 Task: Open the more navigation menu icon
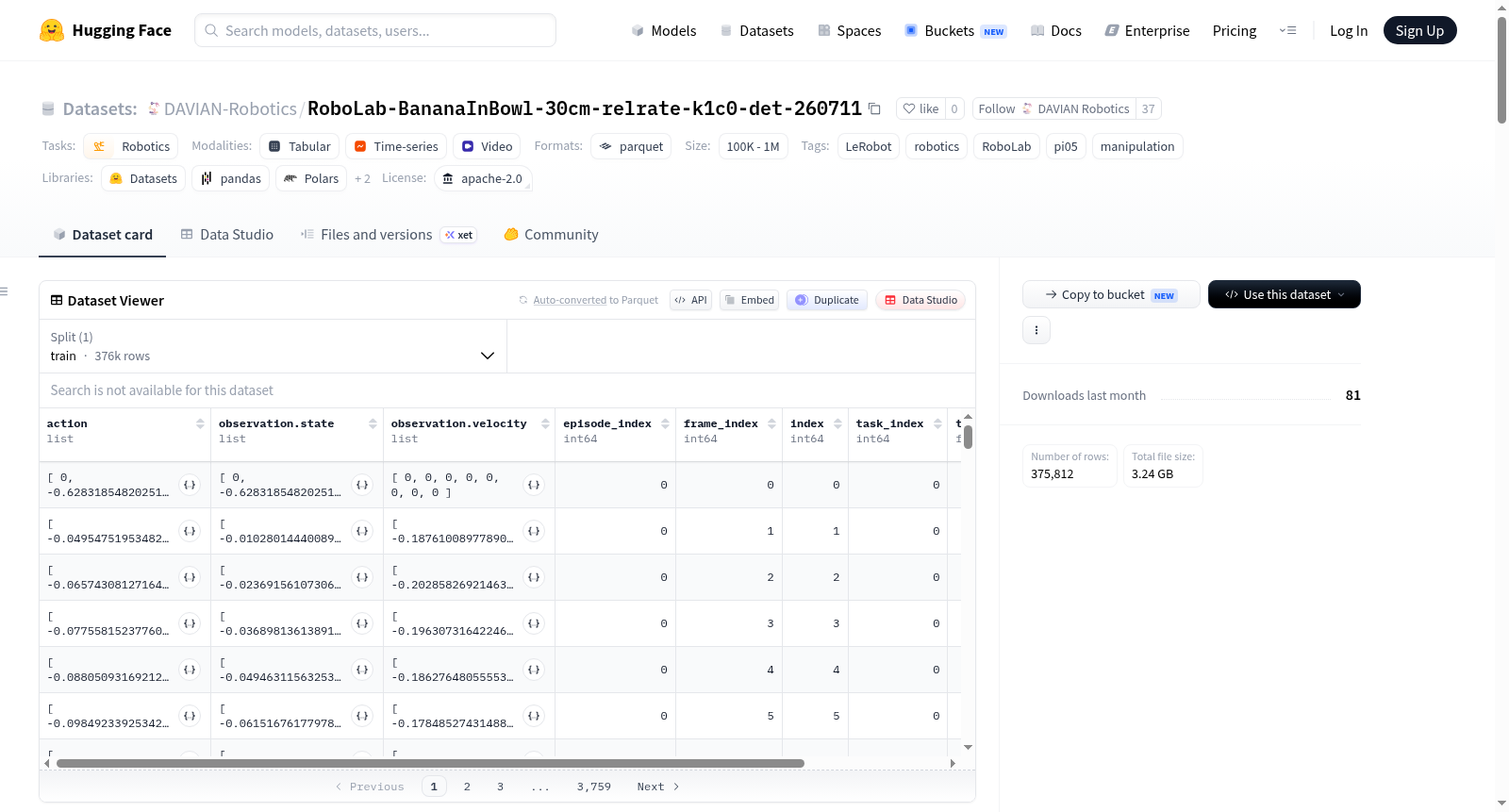(1287, 30)
